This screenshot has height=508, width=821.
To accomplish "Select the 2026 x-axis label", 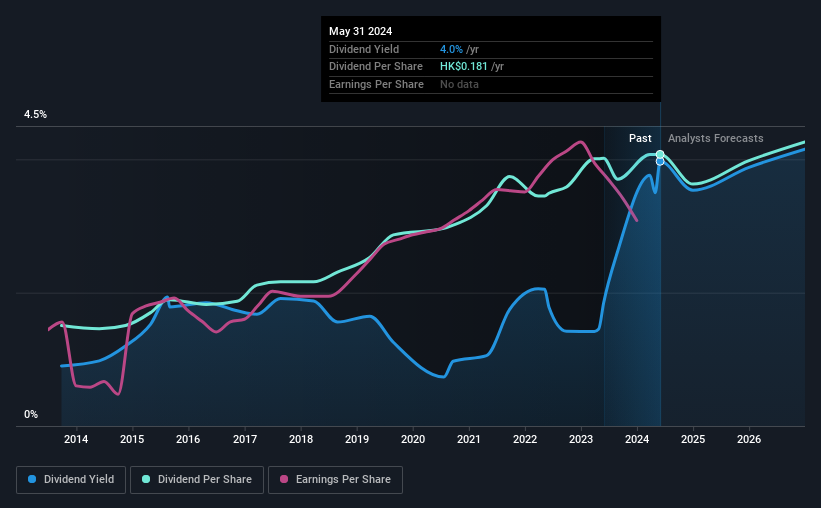I will (749, 439).
